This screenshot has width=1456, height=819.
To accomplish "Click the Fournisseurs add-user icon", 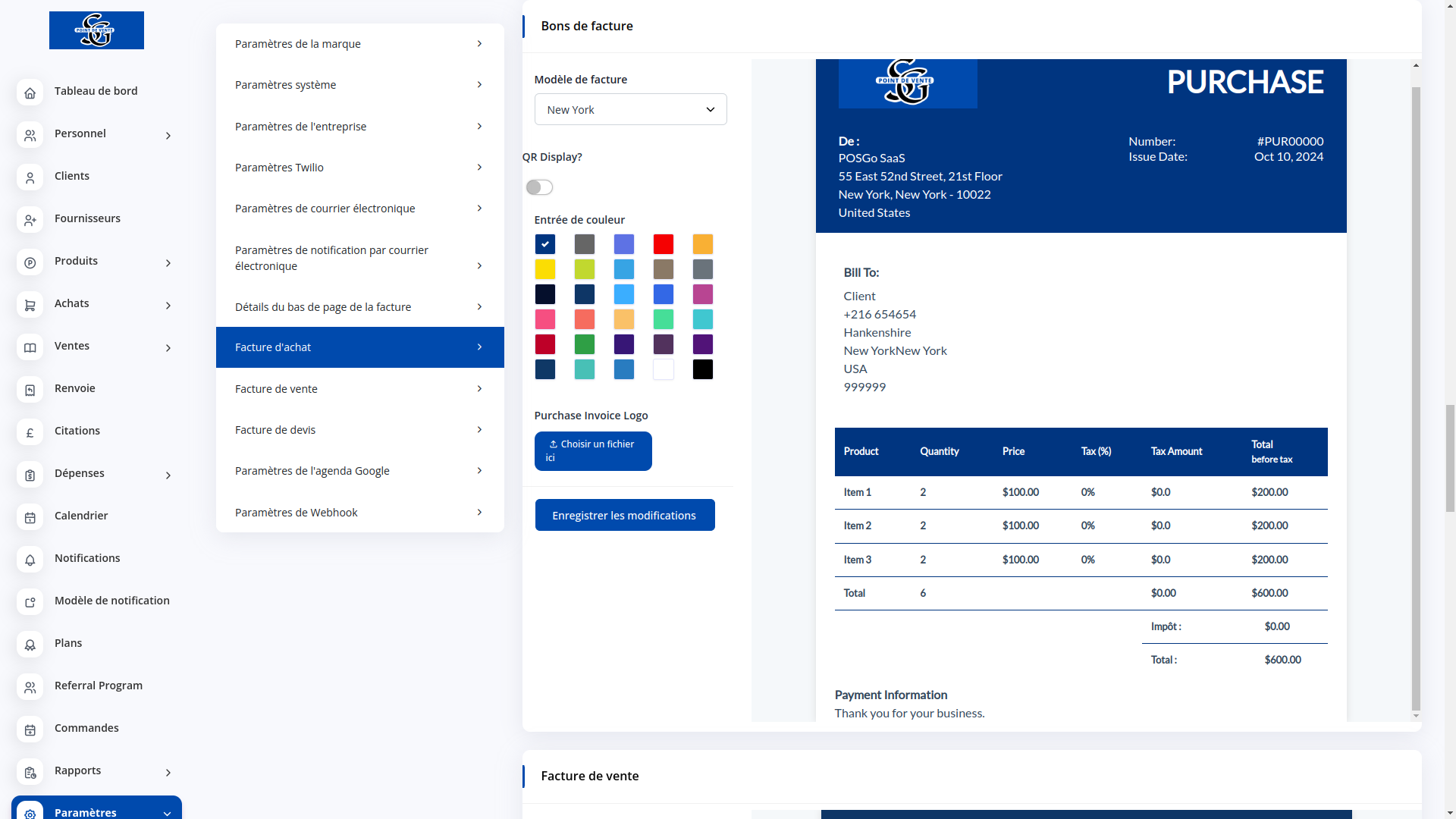I will coord(30,220).
